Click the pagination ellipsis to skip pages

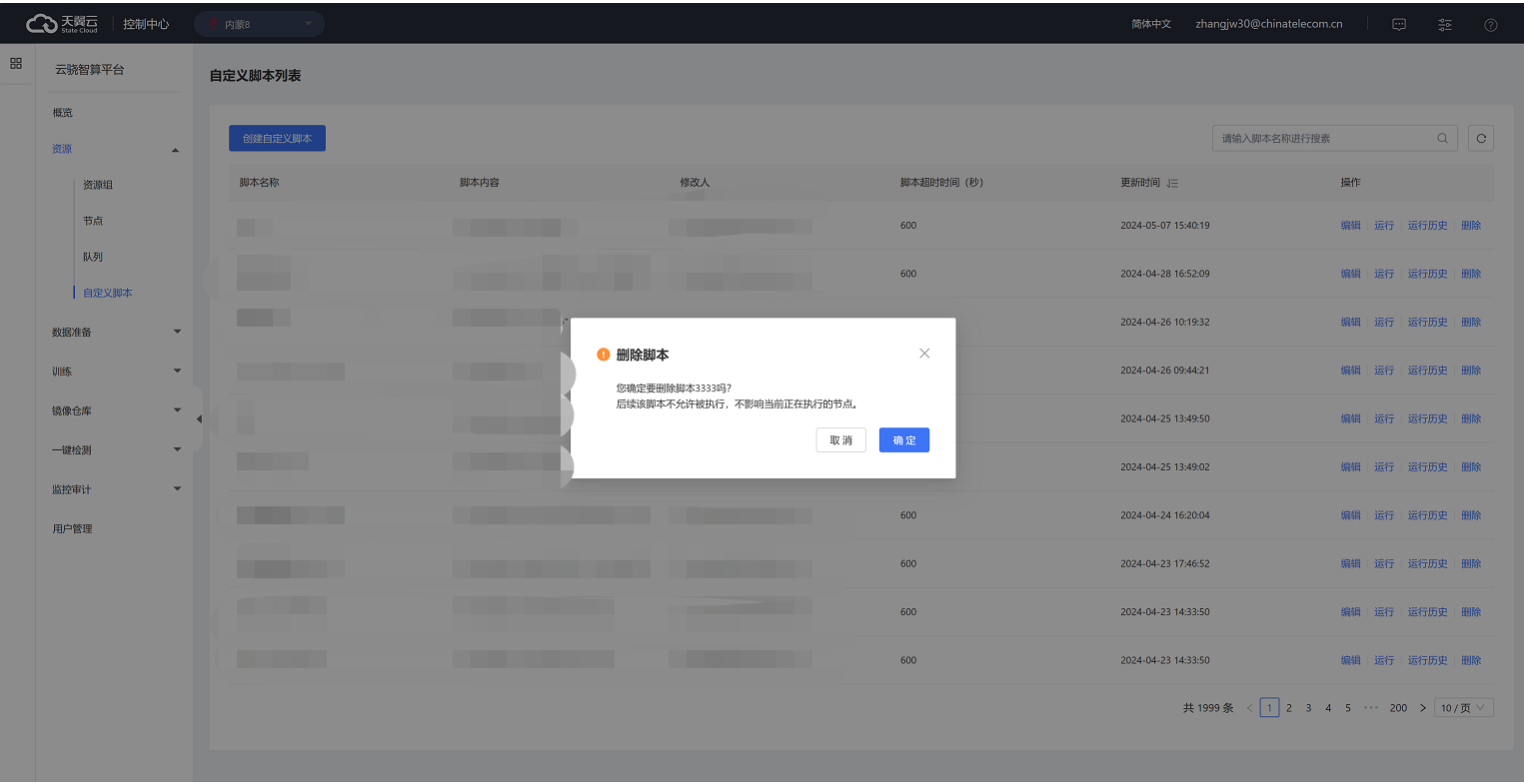tap(1371, 708)
